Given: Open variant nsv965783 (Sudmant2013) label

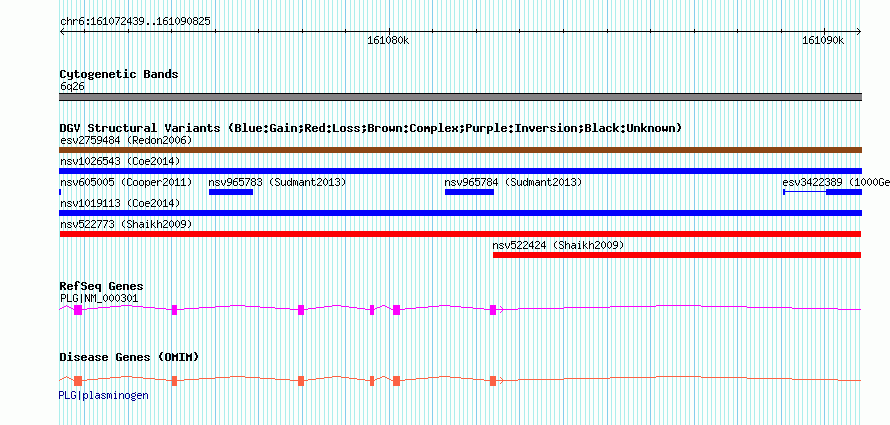Looking at the screenshot, I should coord(277,182).
